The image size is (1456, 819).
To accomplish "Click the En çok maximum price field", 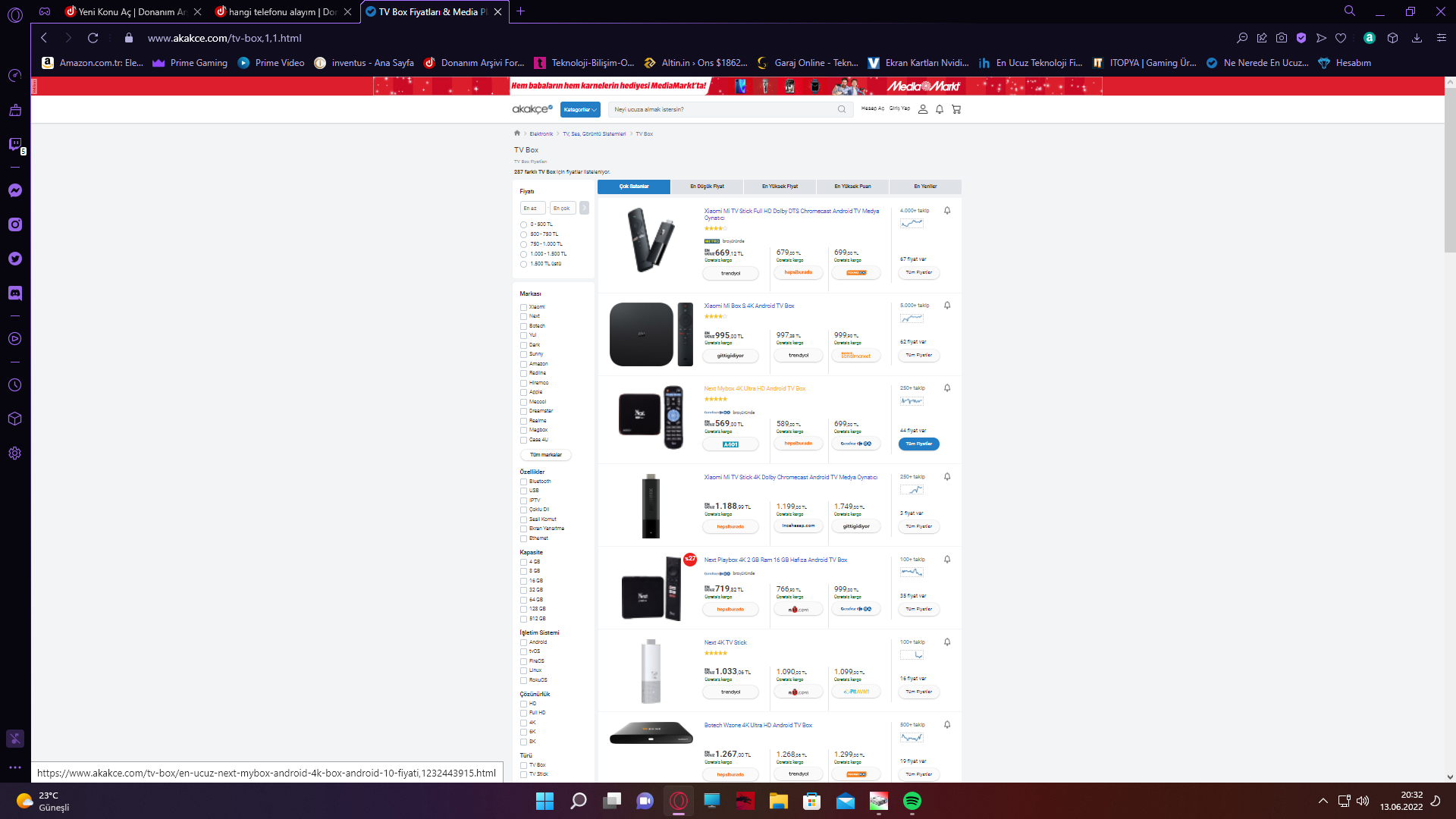I will point(563,208).
